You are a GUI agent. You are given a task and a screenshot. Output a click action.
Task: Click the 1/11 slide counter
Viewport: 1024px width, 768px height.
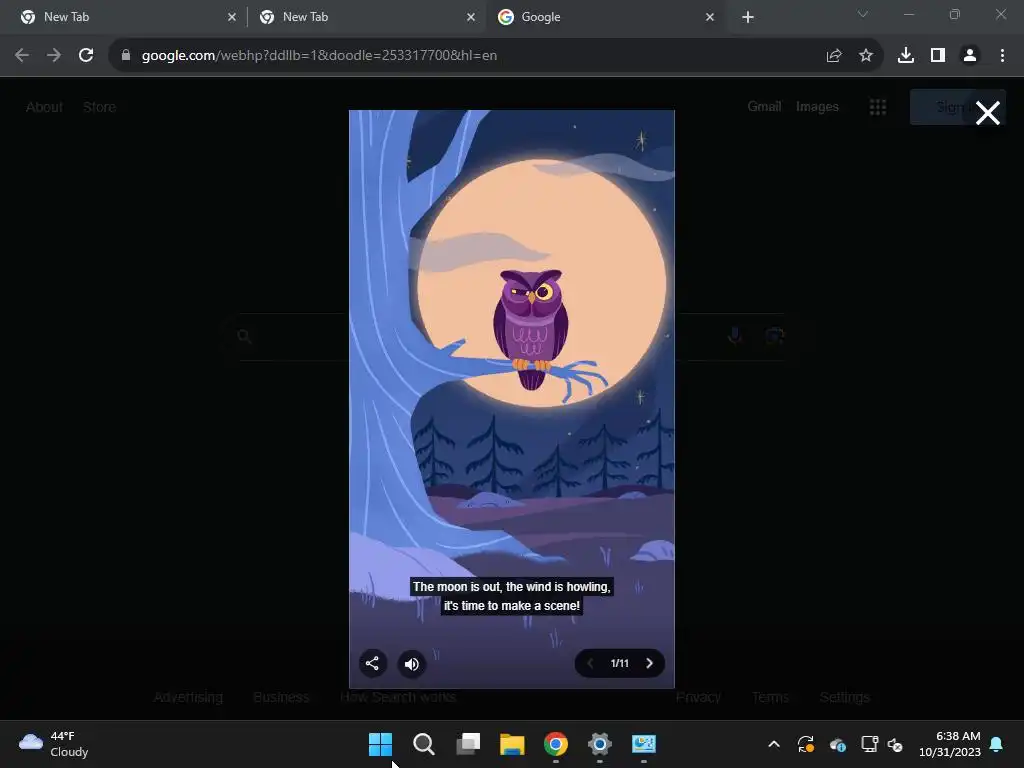pos(619,663)
